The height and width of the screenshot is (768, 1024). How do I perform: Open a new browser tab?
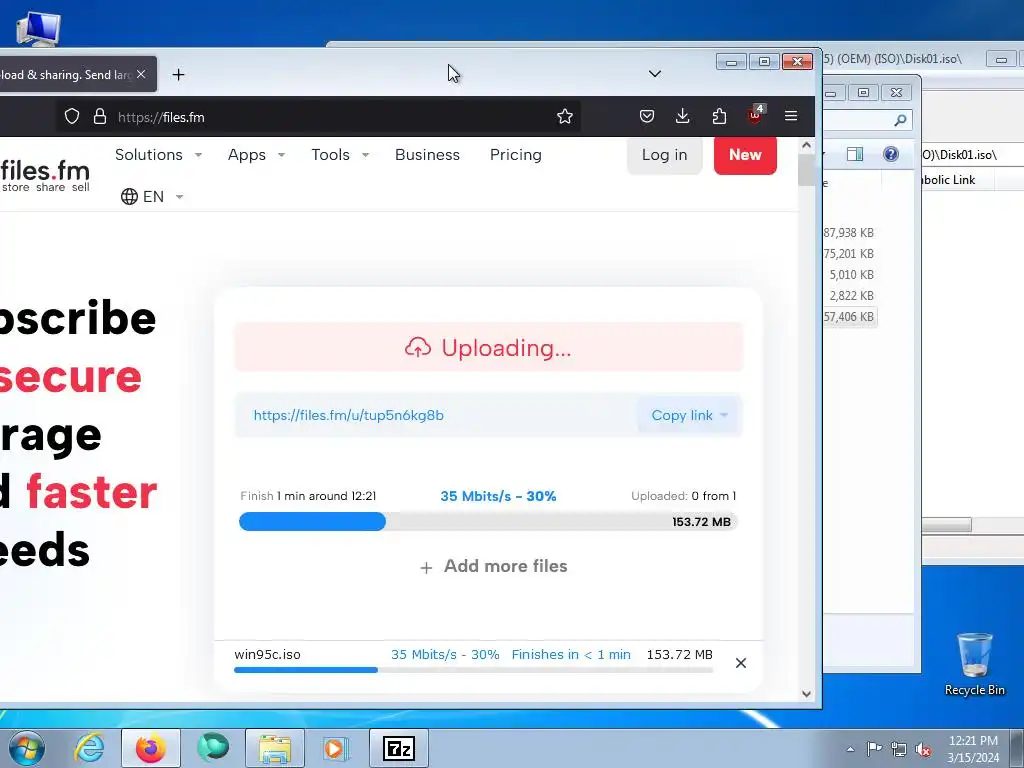click(178, 74)
